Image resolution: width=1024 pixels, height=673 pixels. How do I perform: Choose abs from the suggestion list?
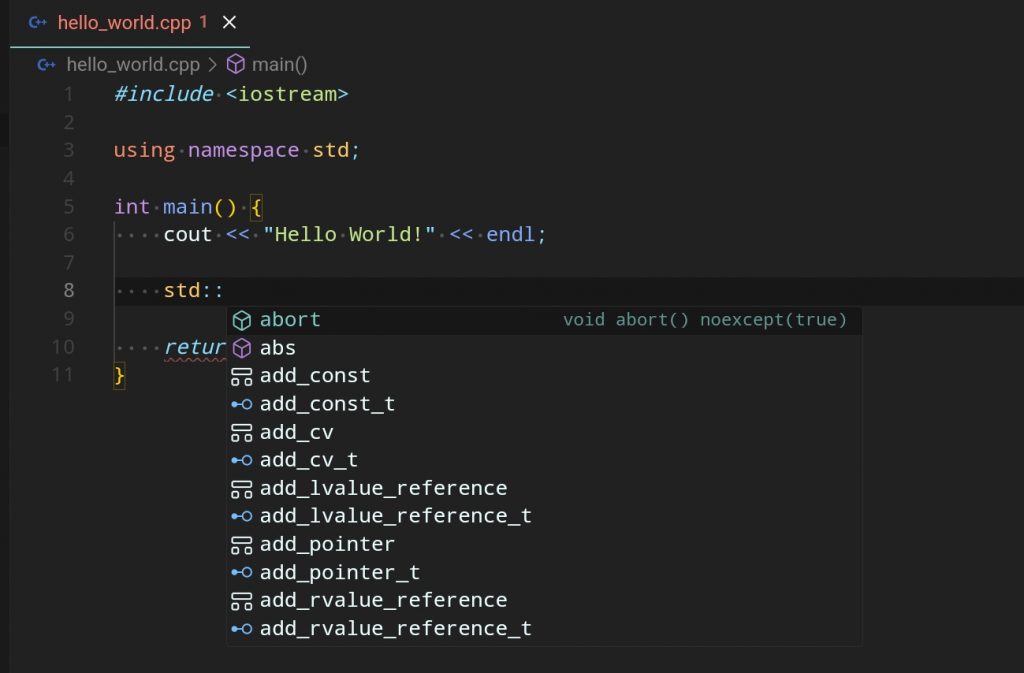click(x=277, y=348)
